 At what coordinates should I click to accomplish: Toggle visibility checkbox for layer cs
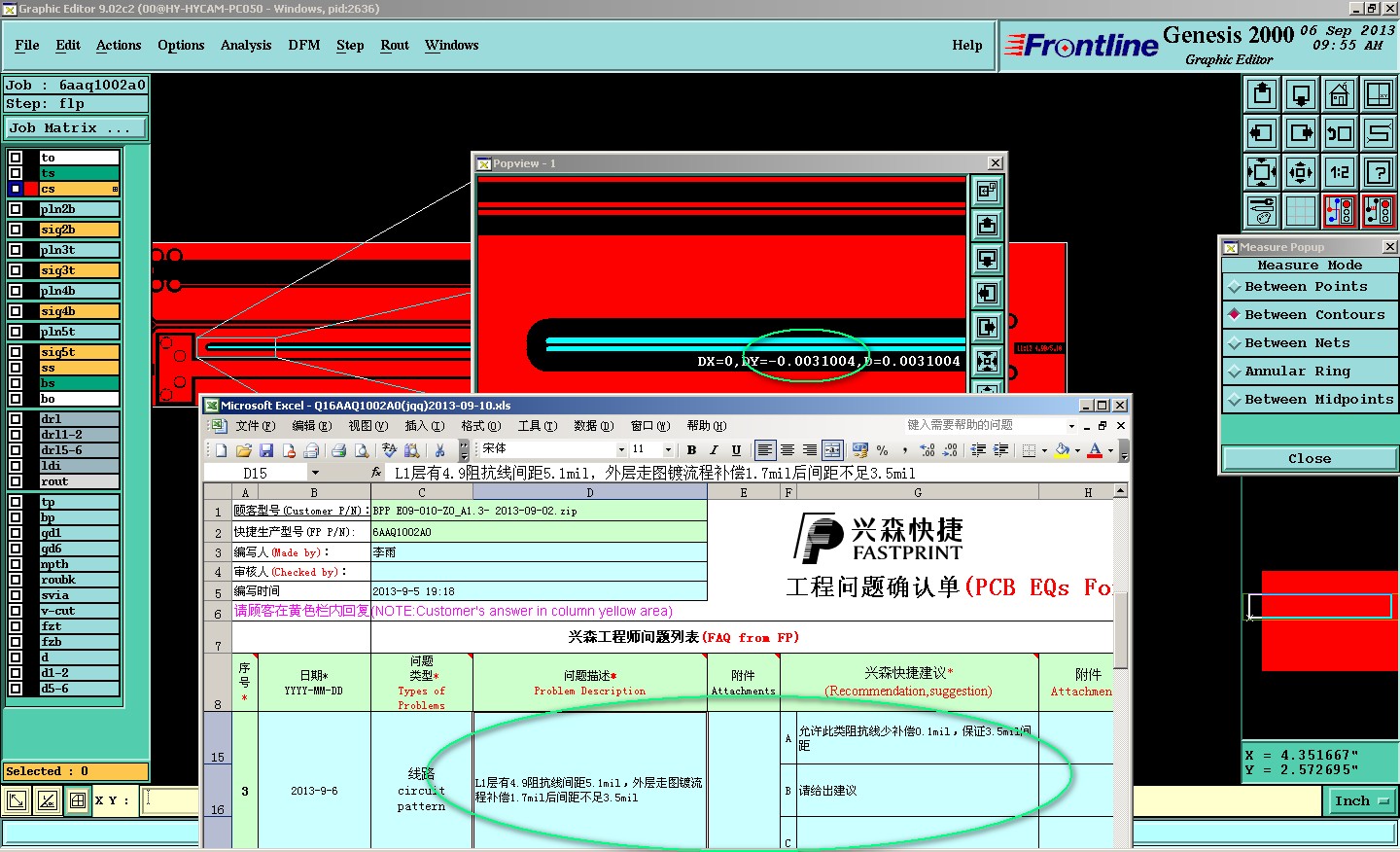16,189
